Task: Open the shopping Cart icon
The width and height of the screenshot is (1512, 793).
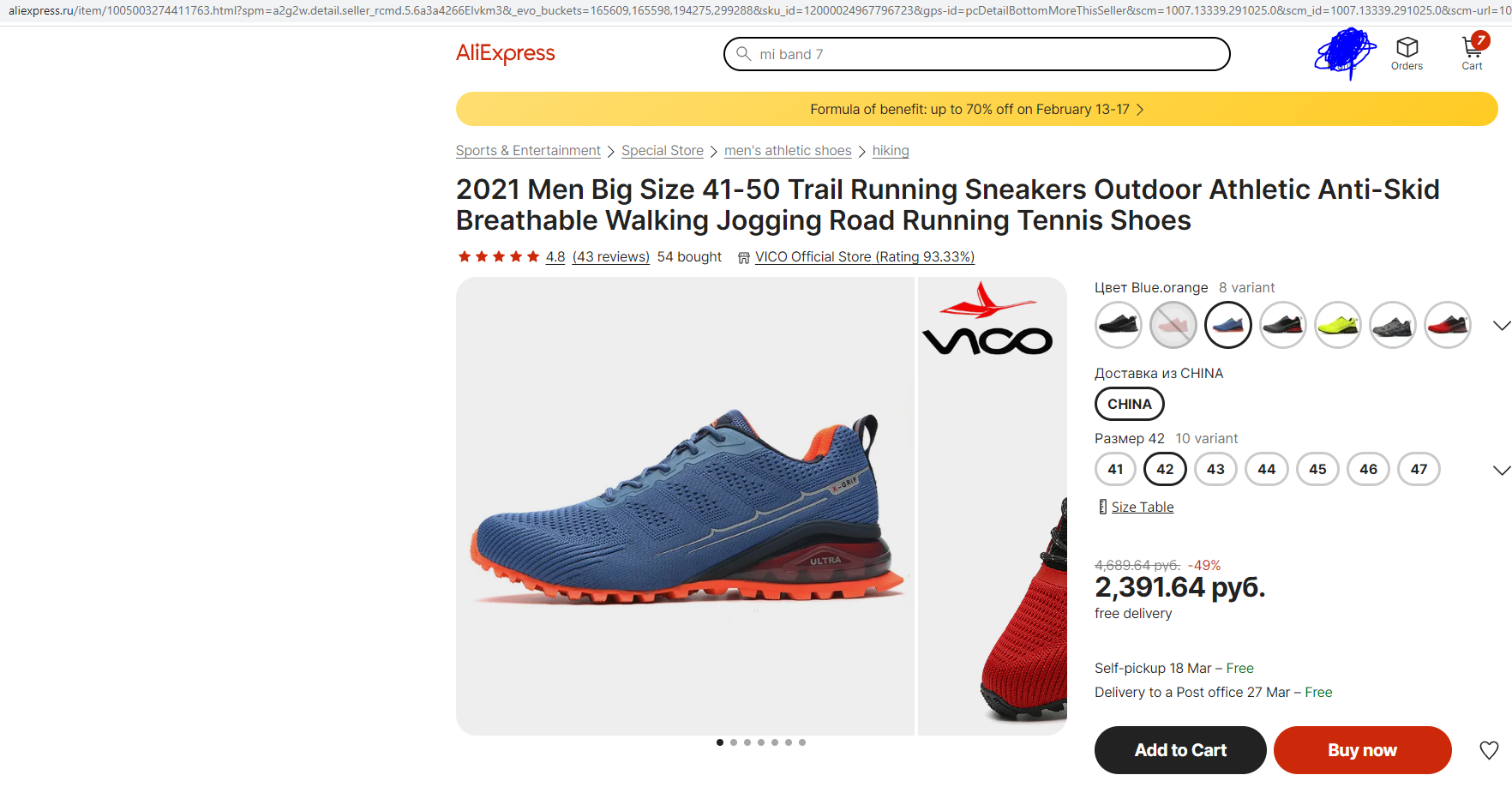Action: click(1472, 47)
